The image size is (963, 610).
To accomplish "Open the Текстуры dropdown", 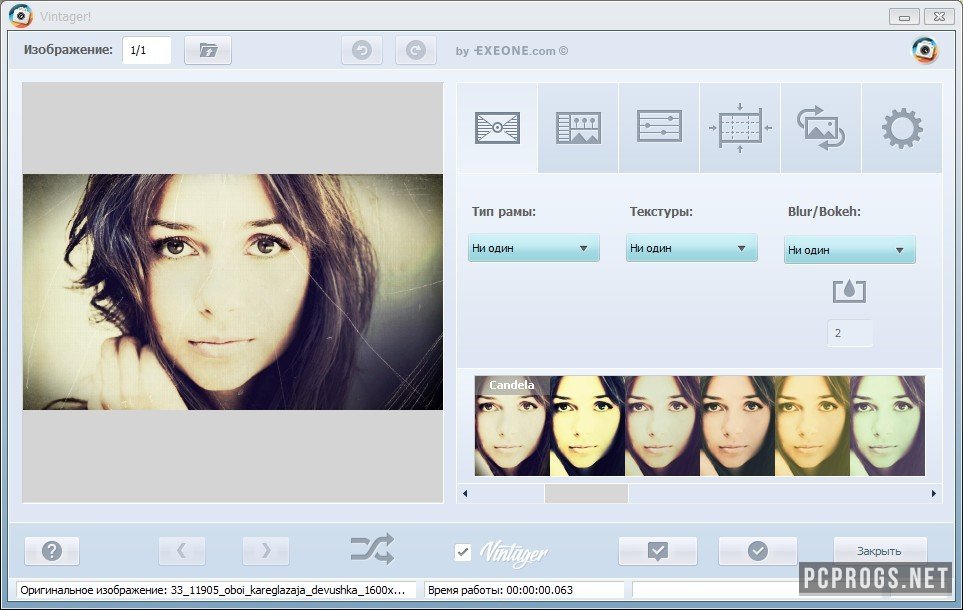I will [x=692, y=248].
